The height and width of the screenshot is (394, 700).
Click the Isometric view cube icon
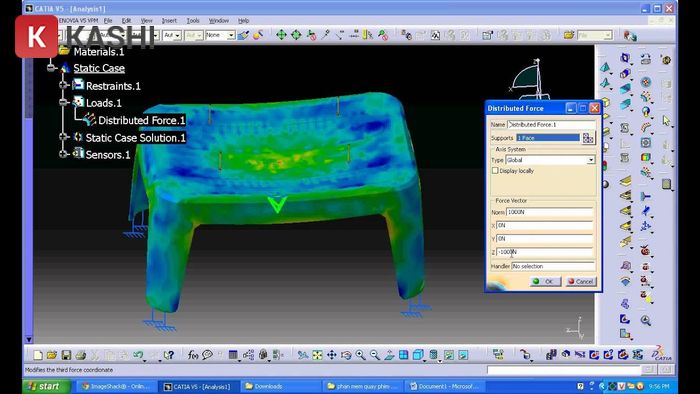pyautogui.click(x=418, y=355)
